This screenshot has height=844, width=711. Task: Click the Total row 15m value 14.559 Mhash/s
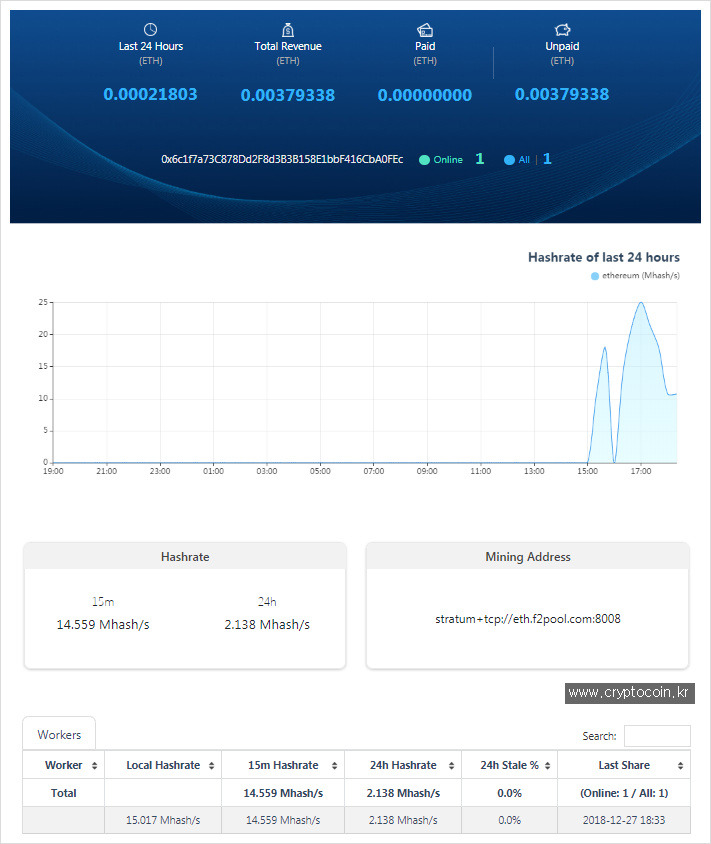283,793
